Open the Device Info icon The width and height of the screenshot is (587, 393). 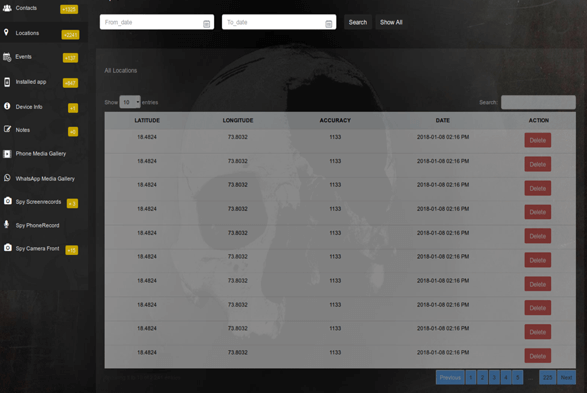pos(7,106)
